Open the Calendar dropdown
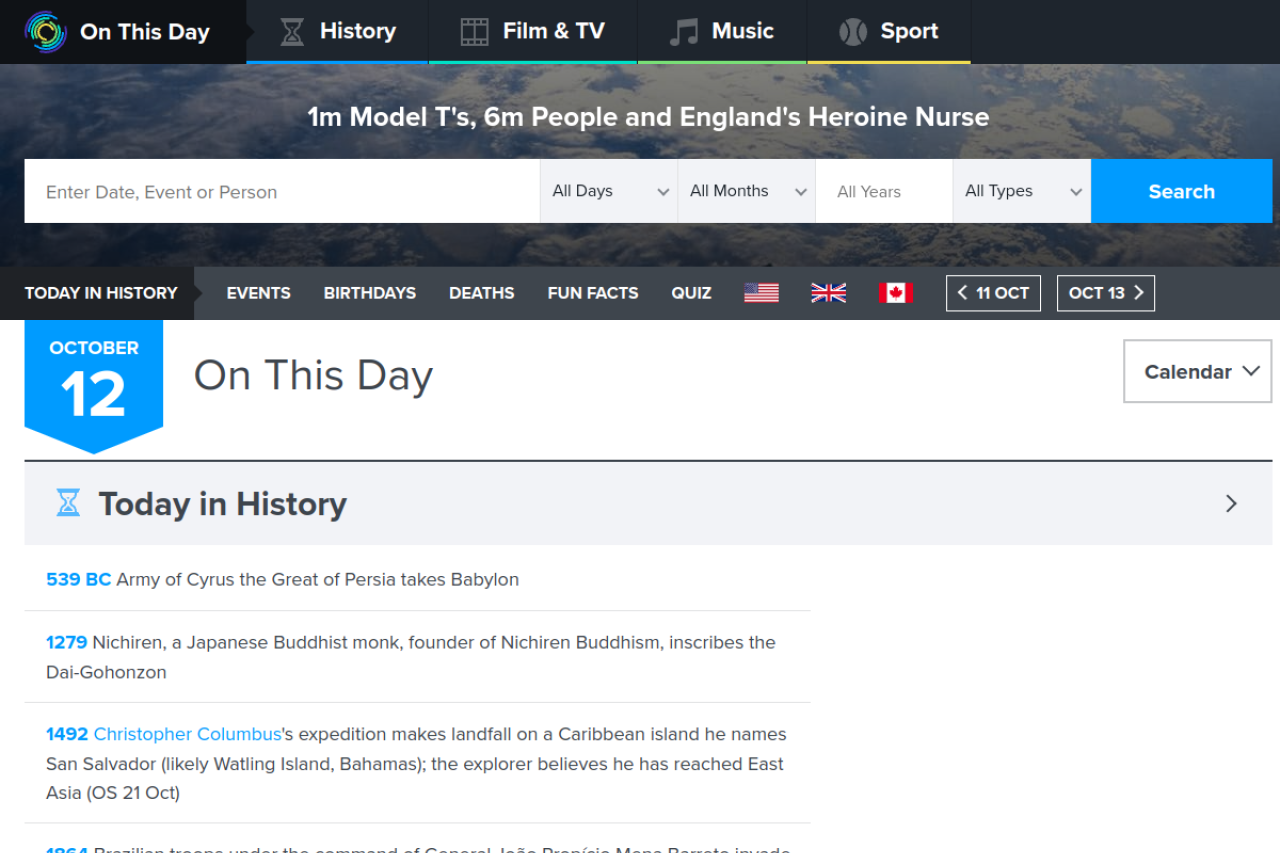Screen dimensions: 1280x853 click(1198, 371)
